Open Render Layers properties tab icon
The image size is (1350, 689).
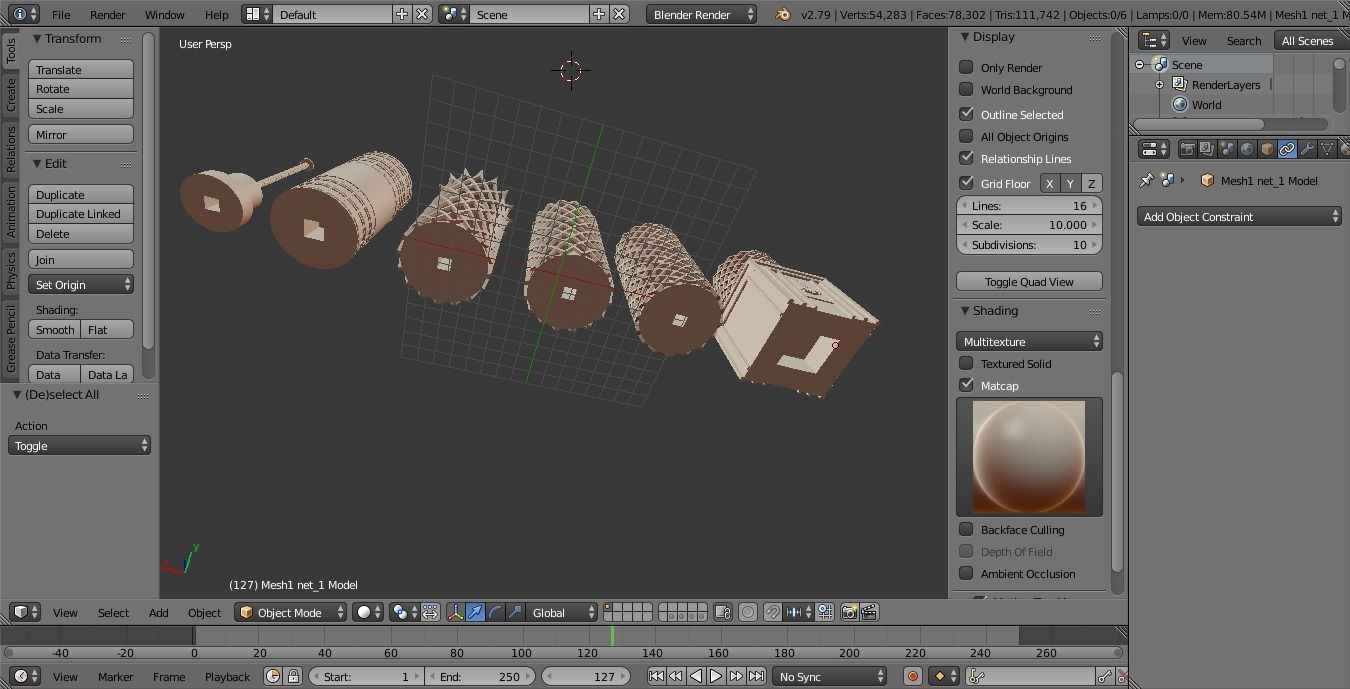1207,149
